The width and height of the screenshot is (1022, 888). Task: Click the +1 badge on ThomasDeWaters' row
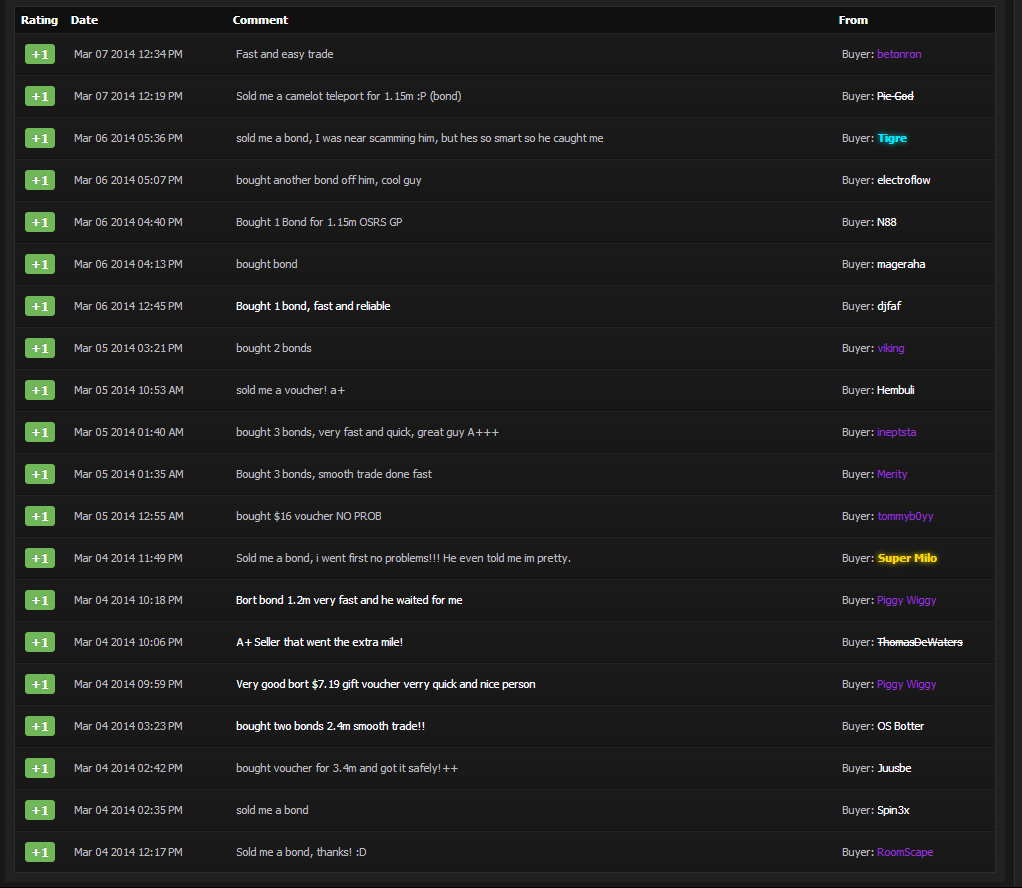[x=40, y=642]
